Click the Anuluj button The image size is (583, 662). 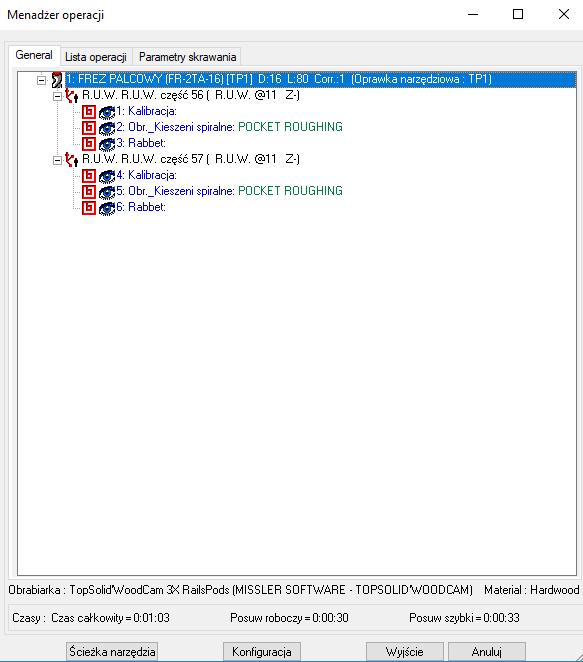pos(487,651)
